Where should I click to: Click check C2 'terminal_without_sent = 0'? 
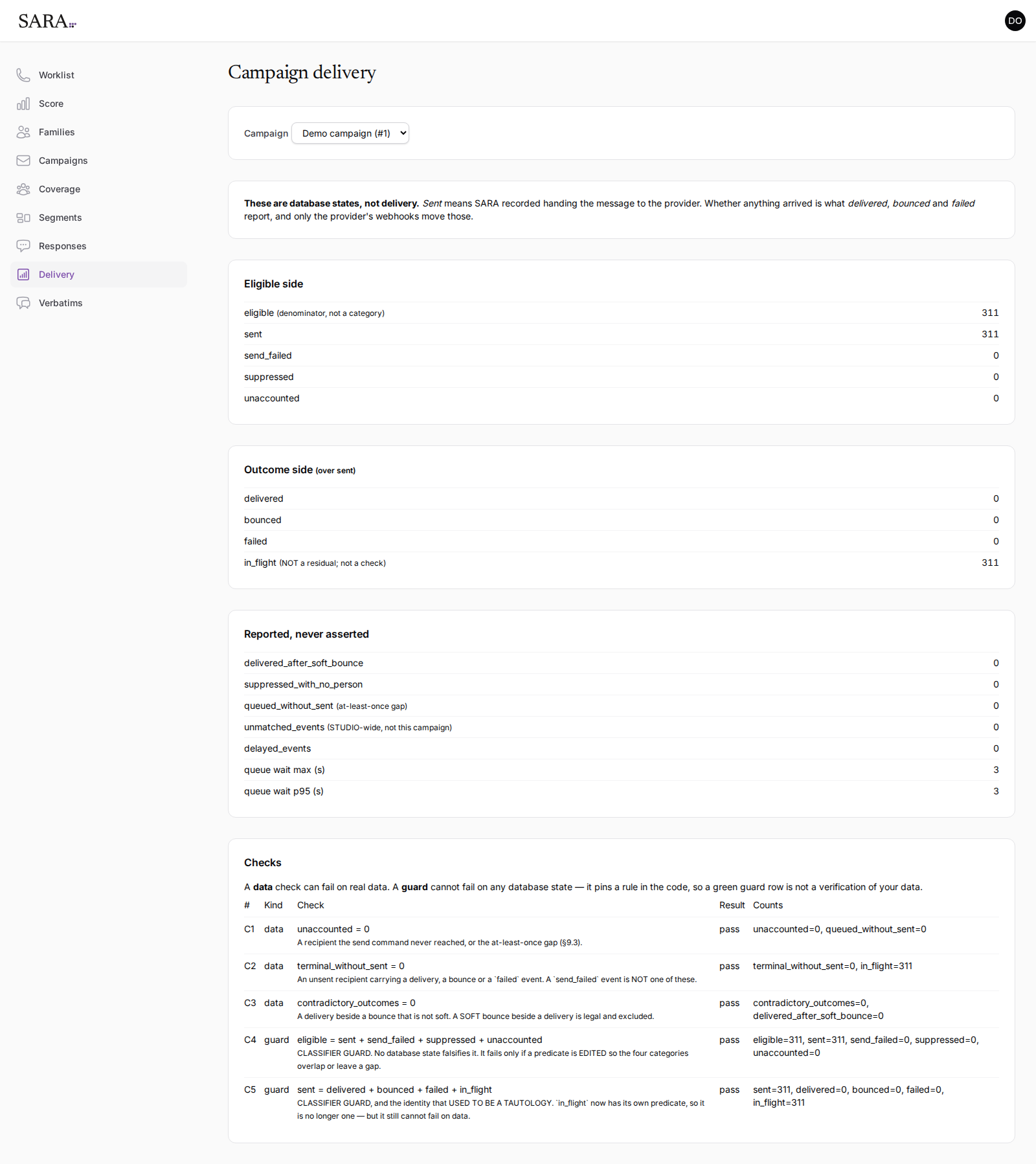(x=351, y=966)
